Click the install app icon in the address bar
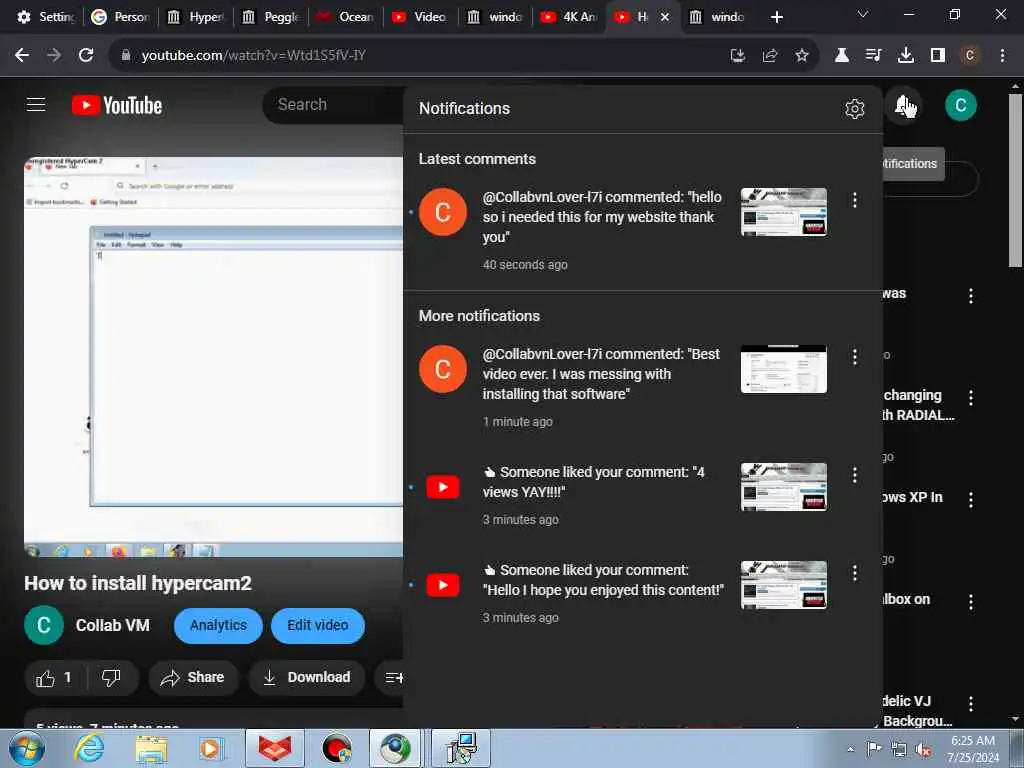This screenshot has width=1024, height=768. point(738,56)
